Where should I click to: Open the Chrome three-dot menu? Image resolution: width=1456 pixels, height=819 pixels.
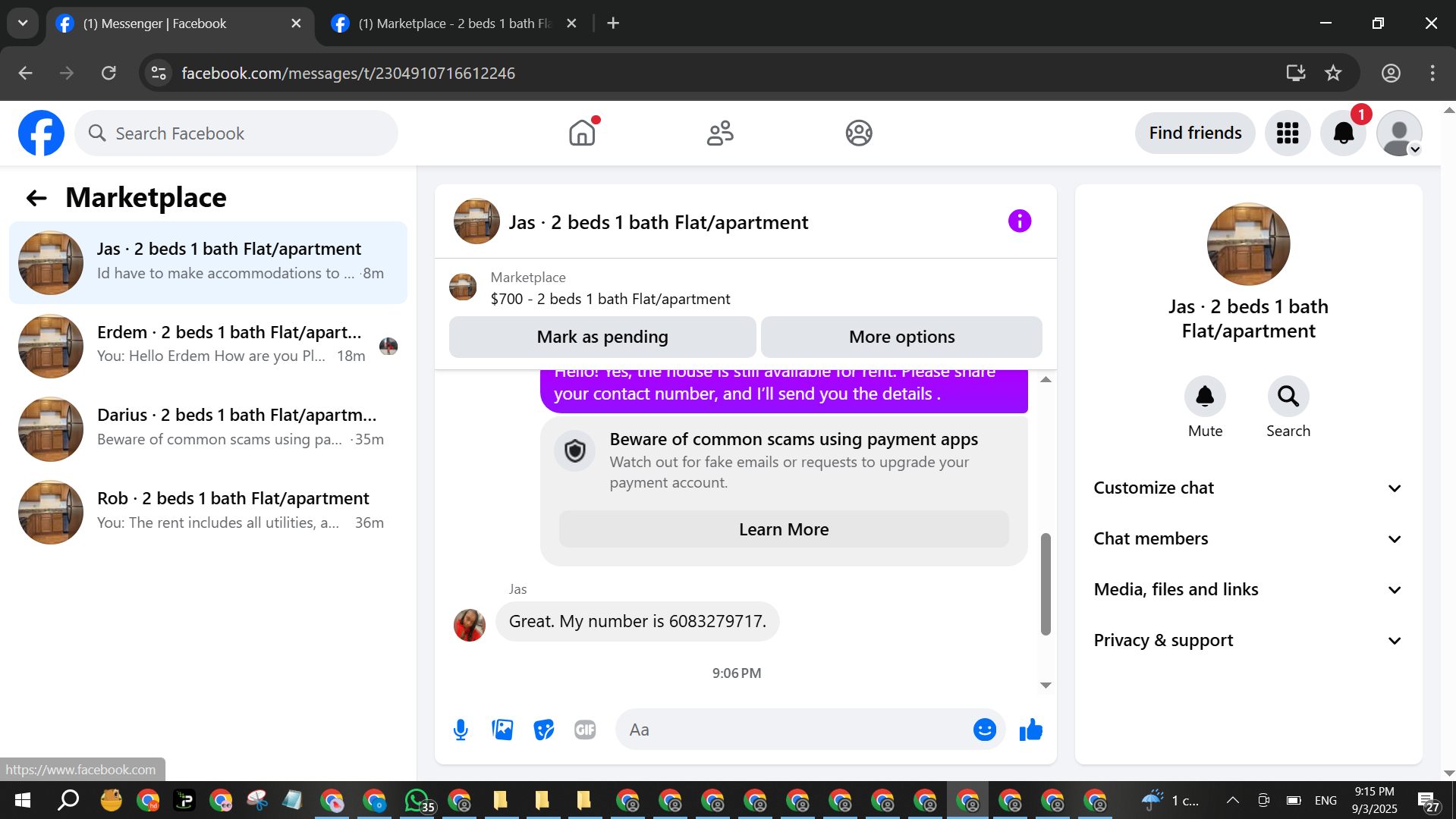[1432, 73]
